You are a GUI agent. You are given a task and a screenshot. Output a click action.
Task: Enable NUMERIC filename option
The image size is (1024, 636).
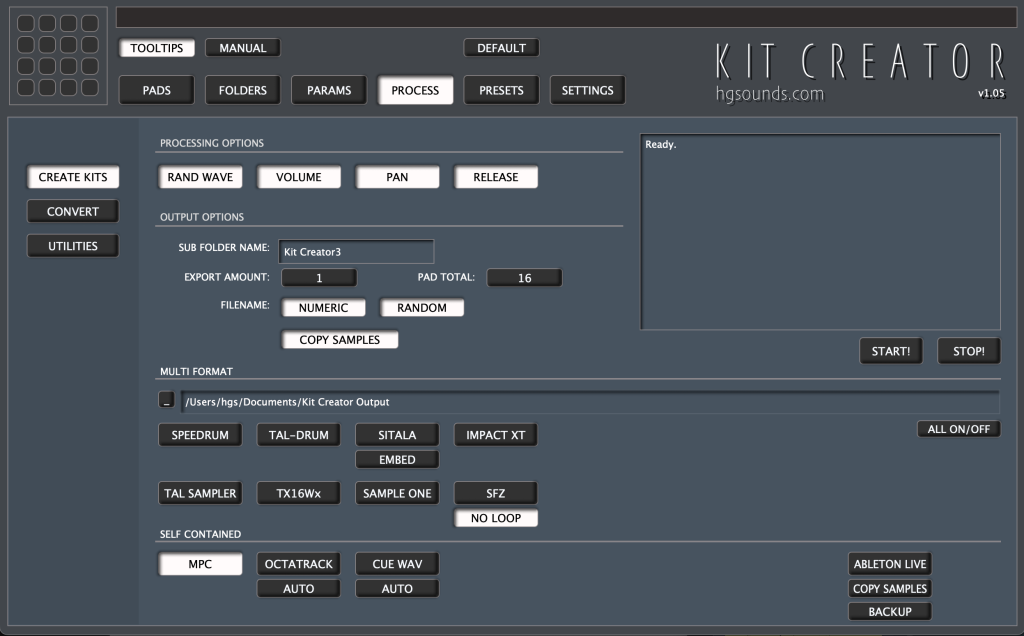(x=323, y=308)
